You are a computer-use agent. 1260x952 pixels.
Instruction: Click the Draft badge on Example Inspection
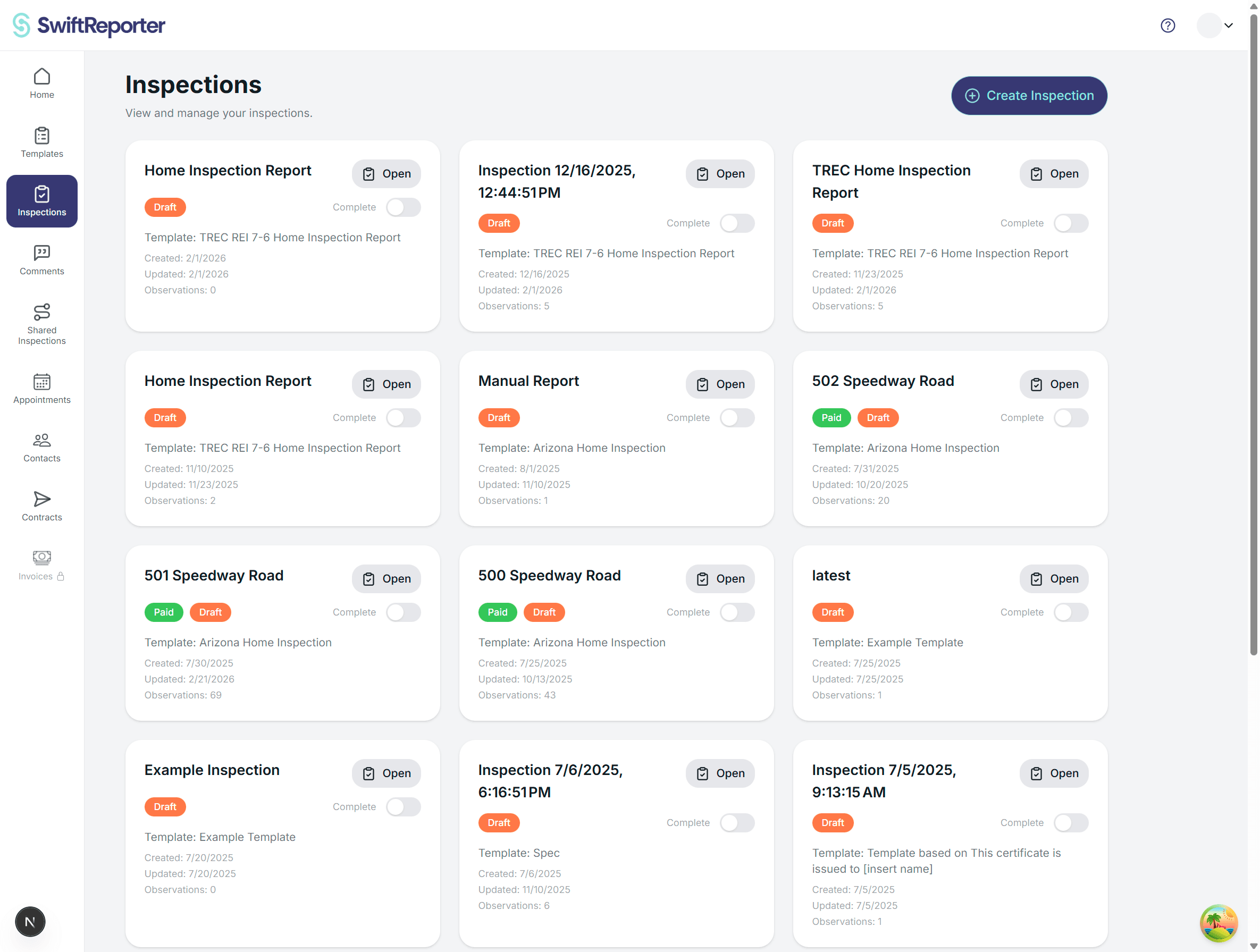point(165,807)
